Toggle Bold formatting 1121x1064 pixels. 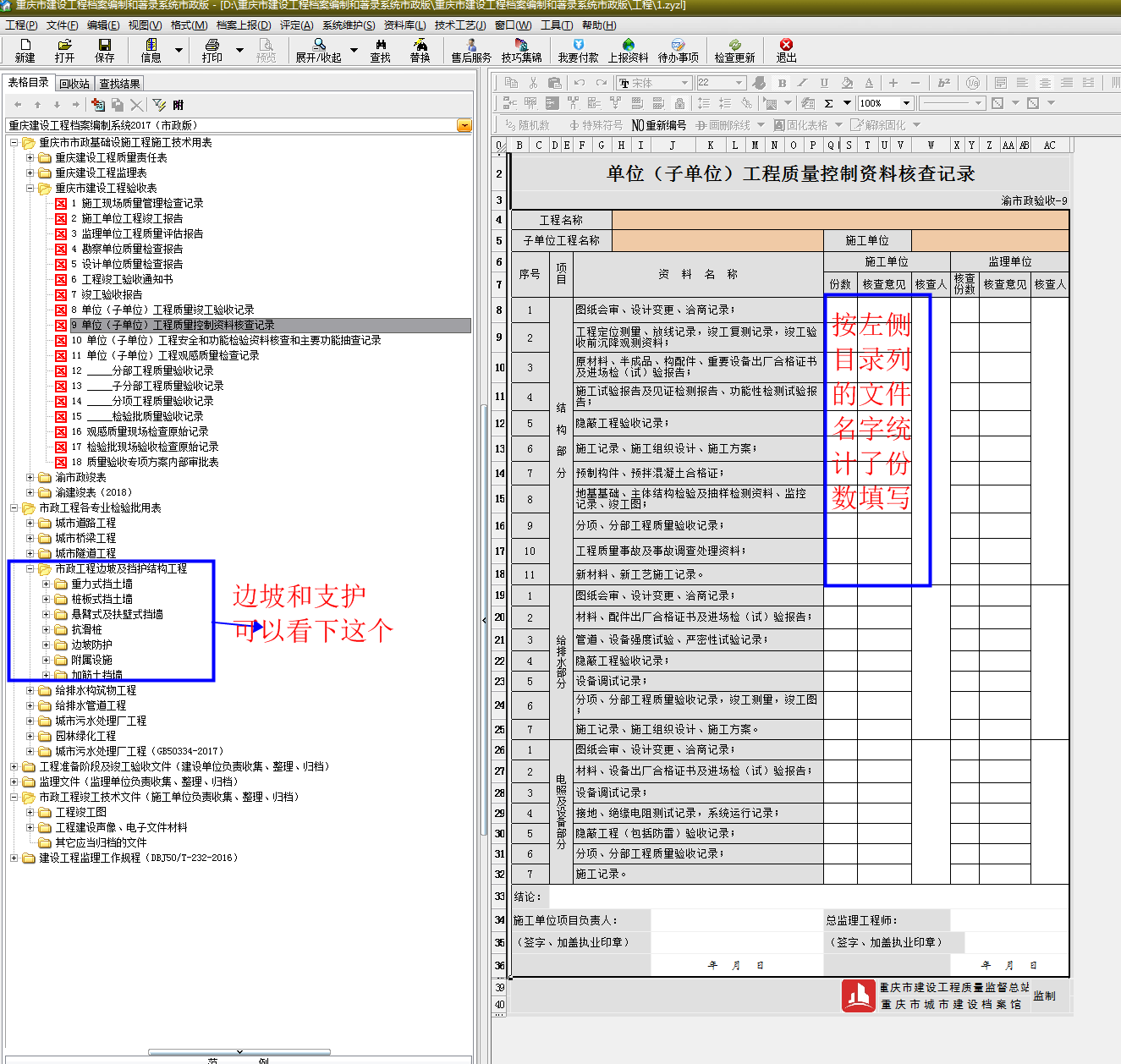pyautogui.click(x=782, y=82)
